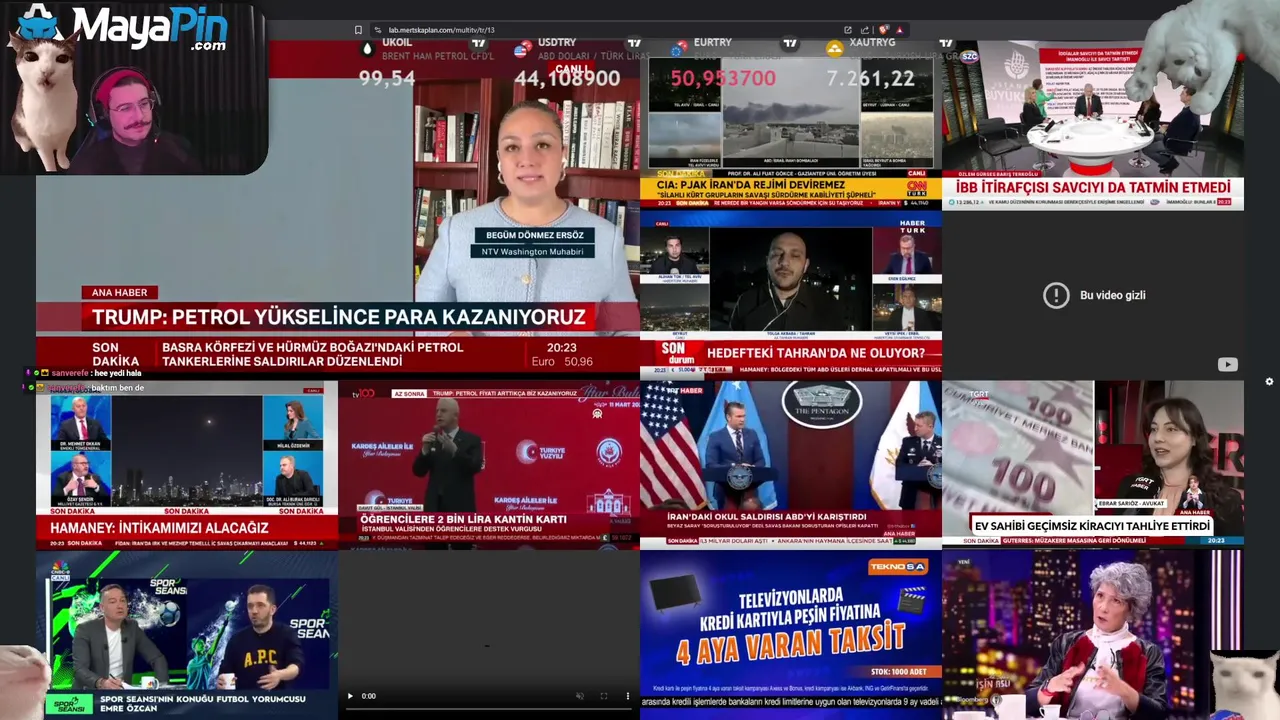This screenshot has height=720, width=1280.
Task: Click the EURTRY flag icon
Action: [678, 48]
